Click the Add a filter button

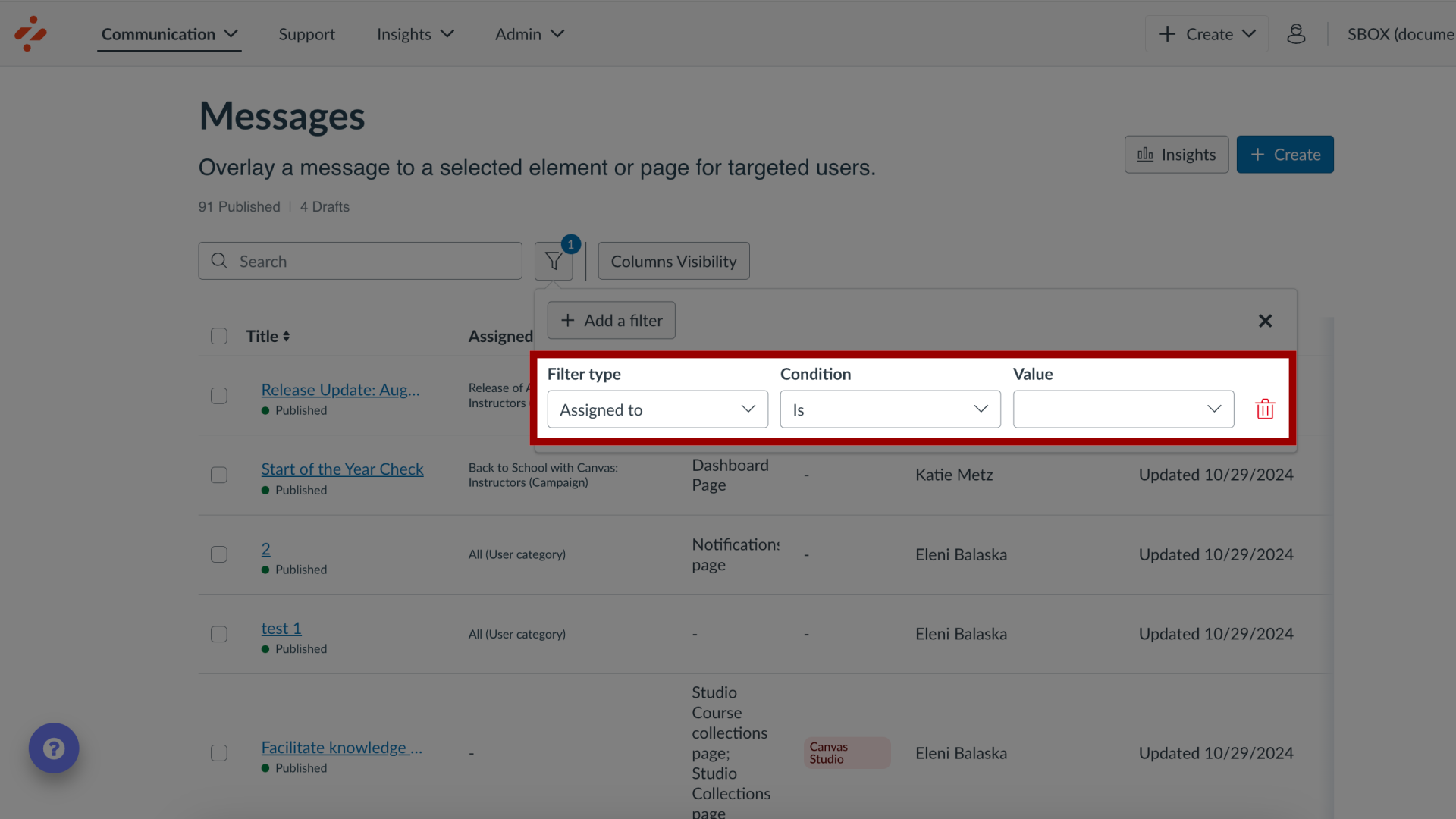click(x=611, y=321)
